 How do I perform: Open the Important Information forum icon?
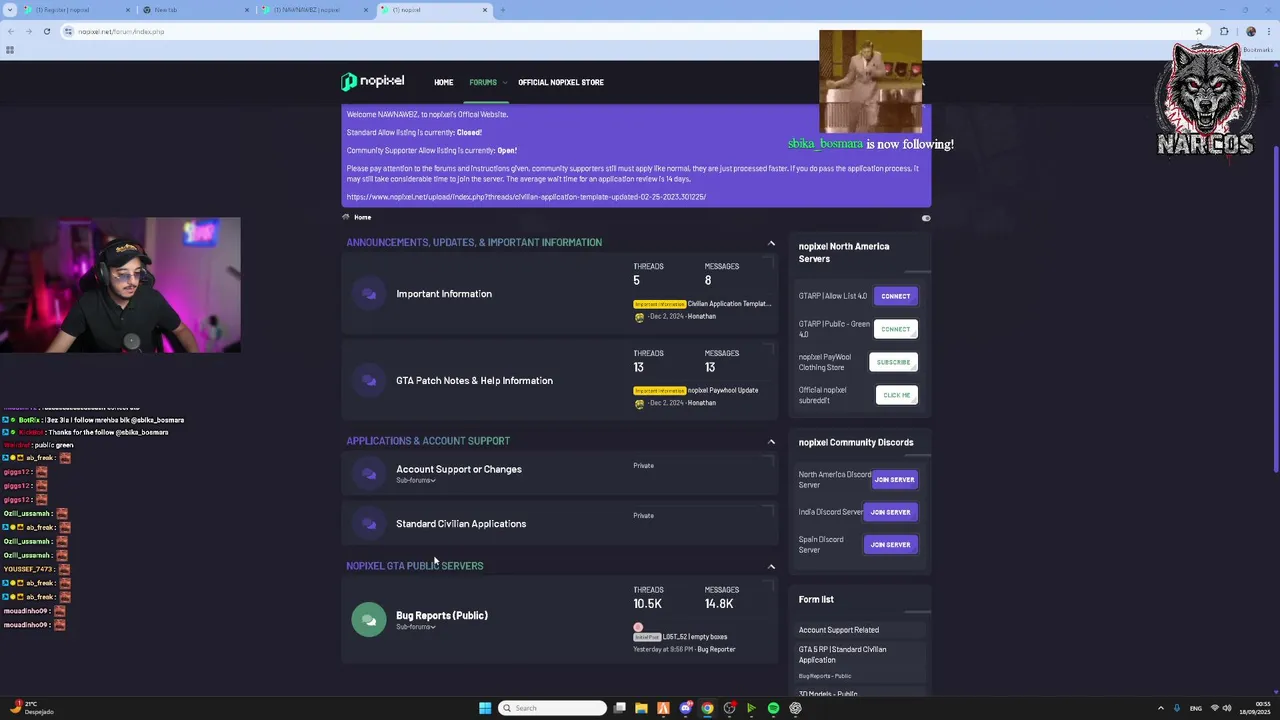coord(369,294)
